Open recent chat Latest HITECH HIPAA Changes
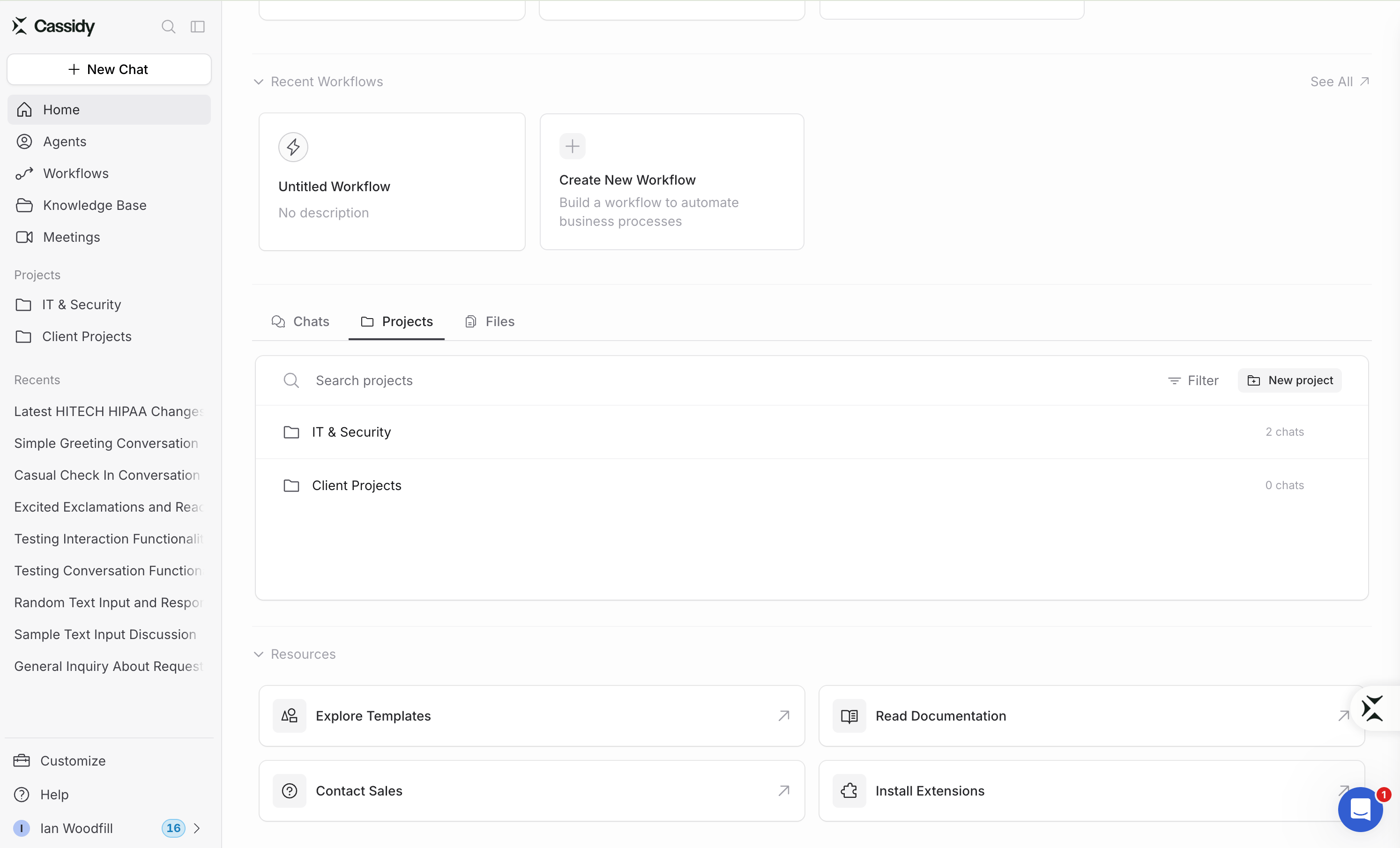1400x848 pixels. click(109, 411)
